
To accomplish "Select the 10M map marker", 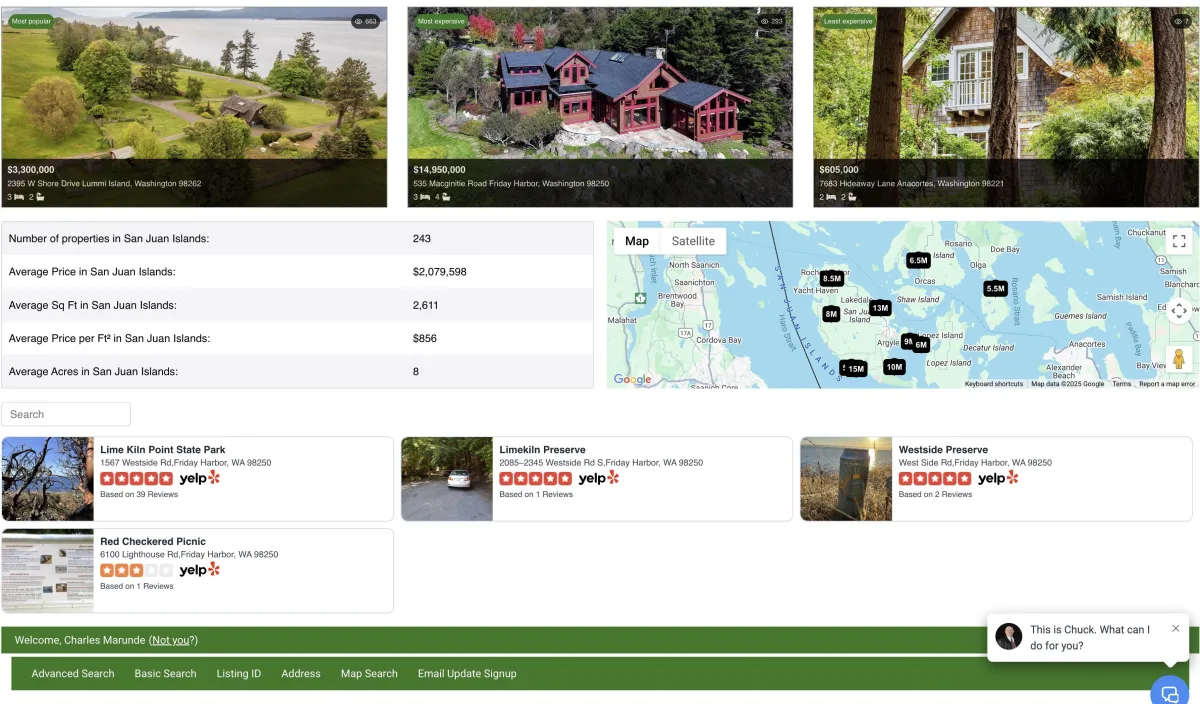I will [x=894, y=367].
